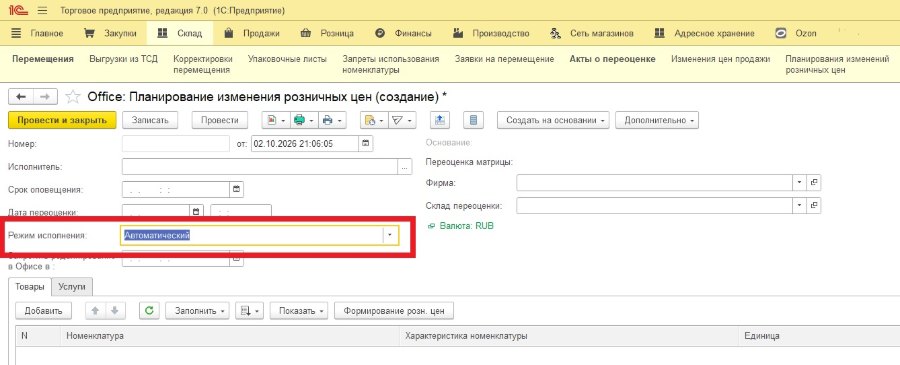Open Выгрузки из ТСД link
The image size is (900, 365).
(x=123, y=59)
